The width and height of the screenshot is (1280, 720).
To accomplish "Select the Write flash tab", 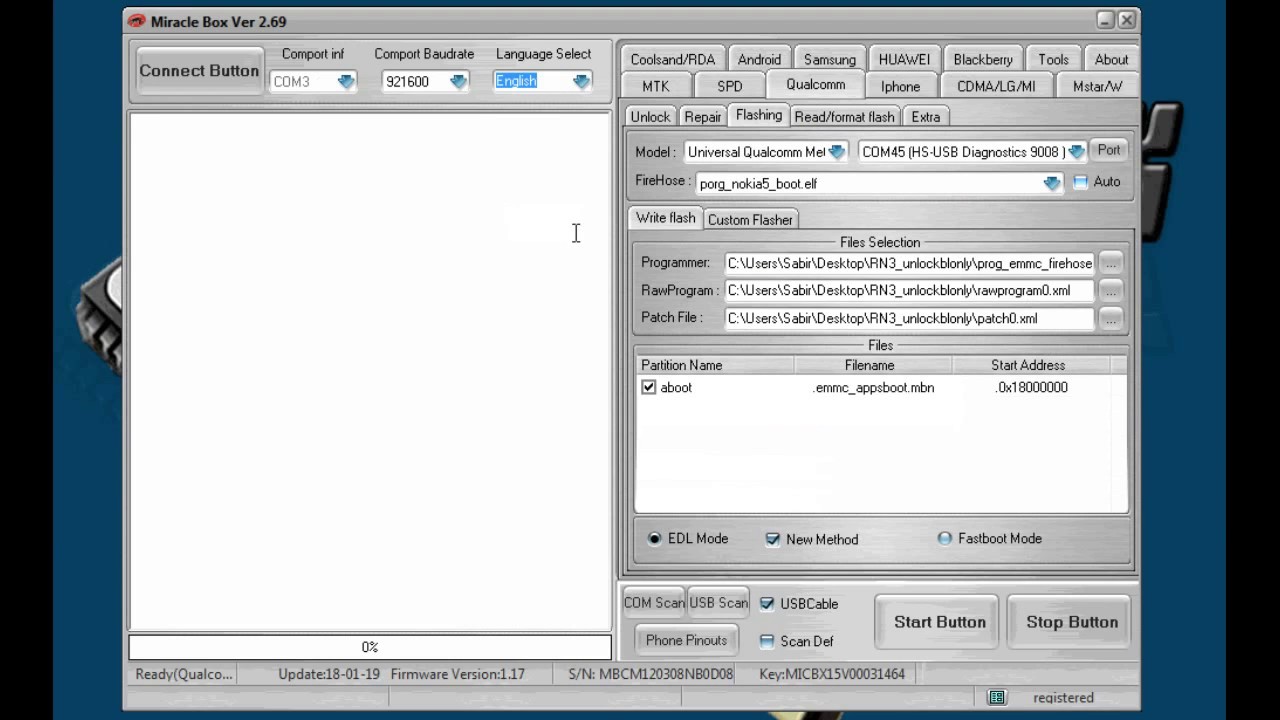I will (x=666, y=219).
